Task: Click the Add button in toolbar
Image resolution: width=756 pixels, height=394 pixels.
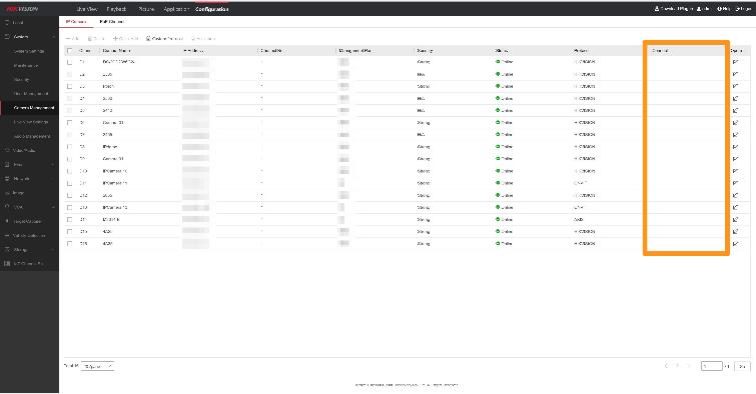Action: point(72,38)
